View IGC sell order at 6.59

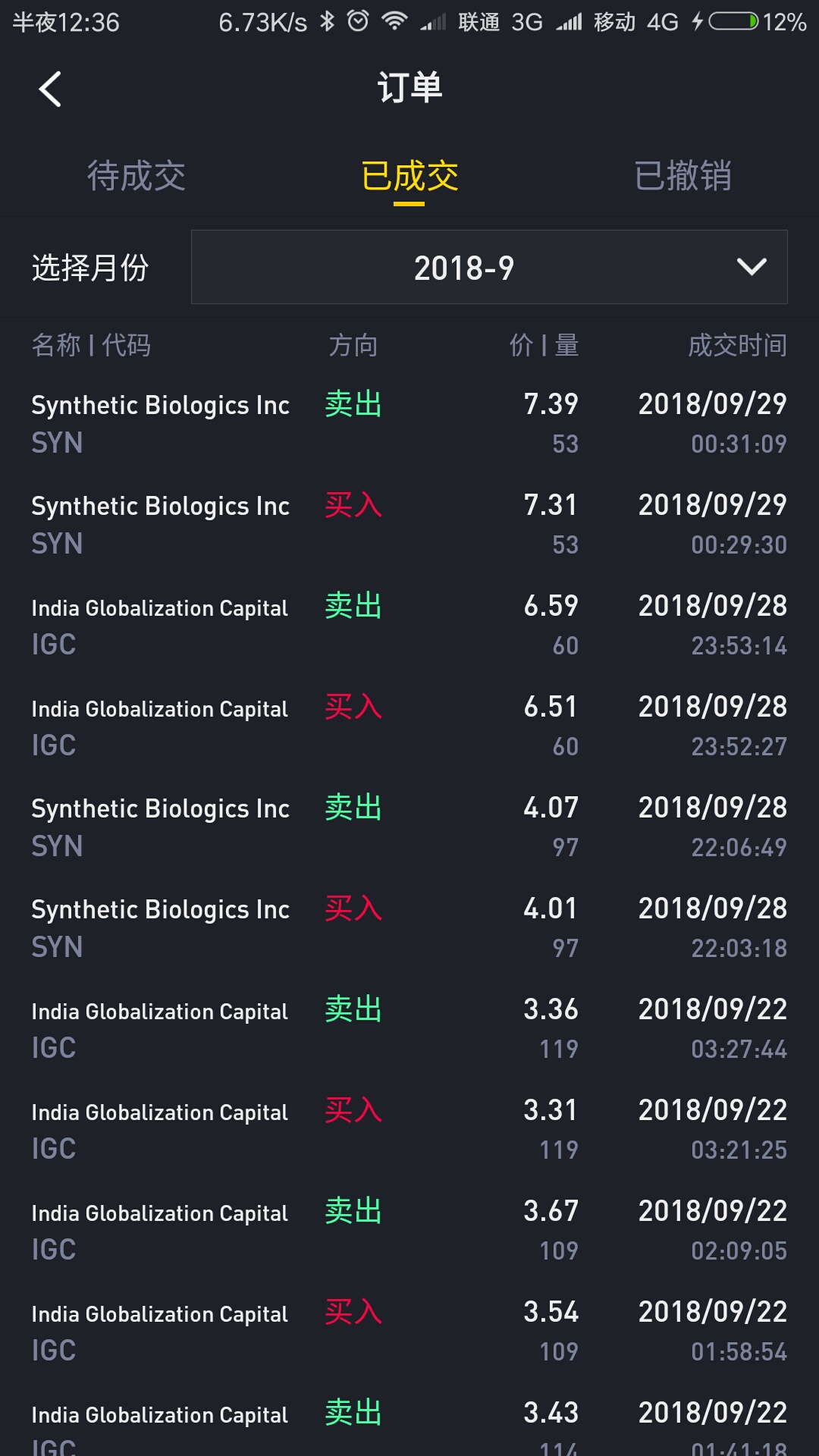409,625
